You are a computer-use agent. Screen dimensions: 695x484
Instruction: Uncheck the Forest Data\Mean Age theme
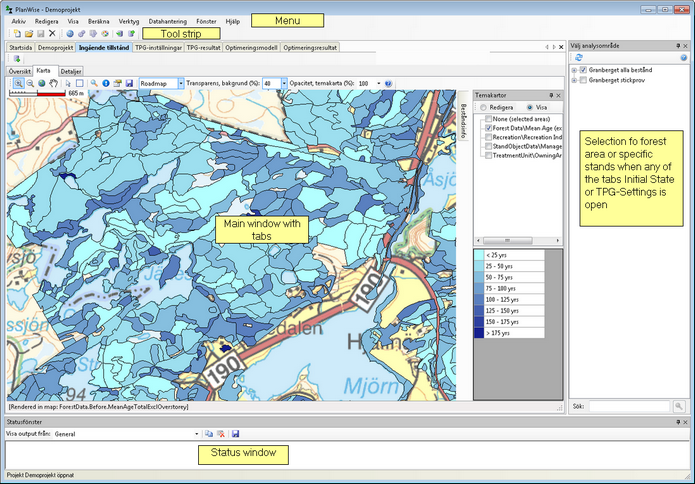tap(488, 128)
